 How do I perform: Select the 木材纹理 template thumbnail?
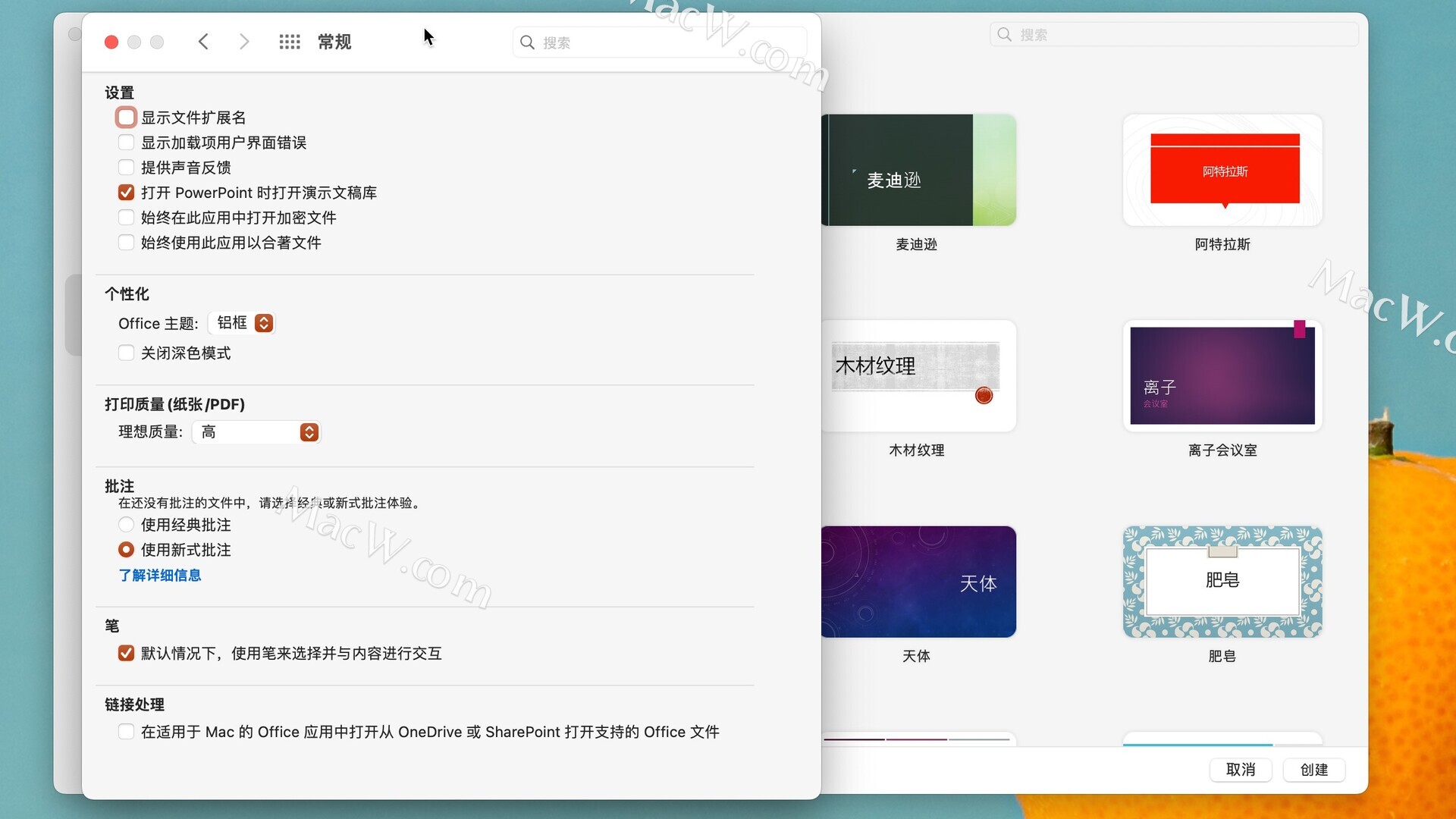point(918,376)
